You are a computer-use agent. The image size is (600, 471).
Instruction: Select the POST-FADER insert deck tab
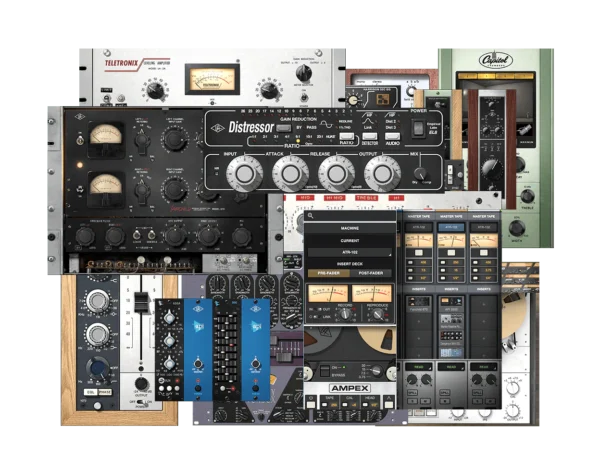point(372,273)
